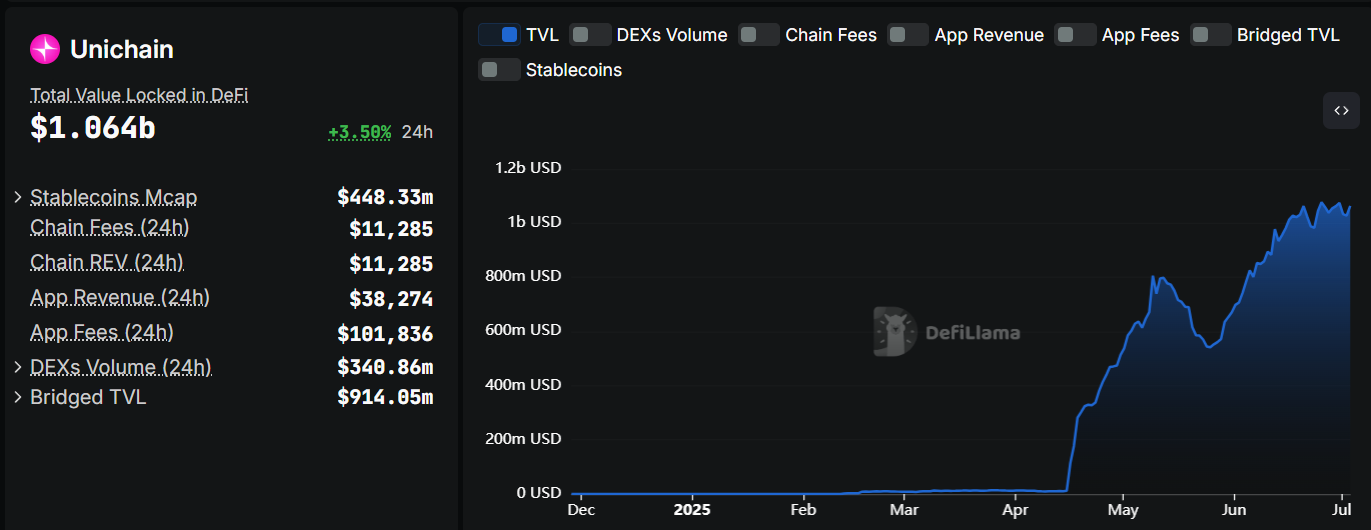
Task: Click the Unichain title text
Action: coord(122,49)
